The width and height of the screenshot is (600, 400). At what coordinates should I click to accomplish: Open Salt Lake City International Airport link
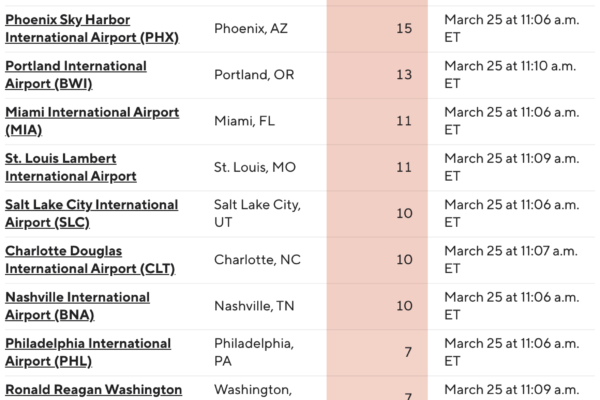click(x=92, y=213)
